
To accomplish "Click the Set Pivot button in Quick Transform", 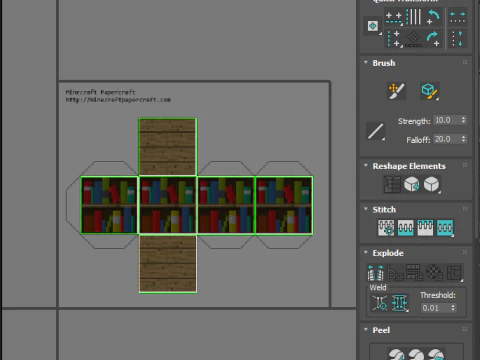I will (373, 26).
